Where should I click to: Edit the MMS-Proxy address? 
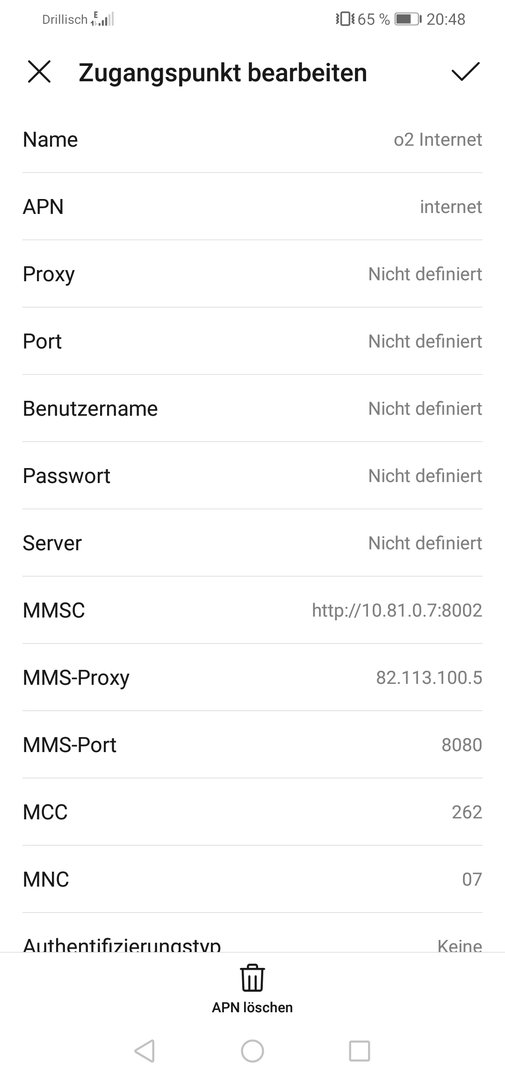click(x=252, y=678)
